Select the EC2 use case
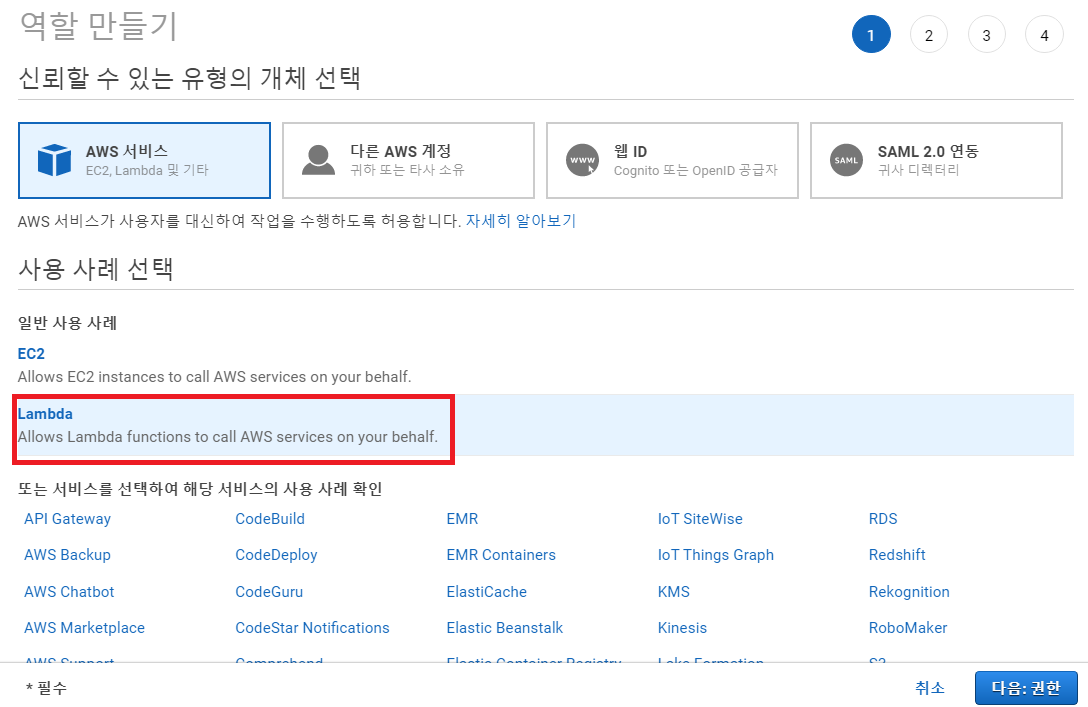The height and width of the screenshot is (707, 1088). point(30,353)
